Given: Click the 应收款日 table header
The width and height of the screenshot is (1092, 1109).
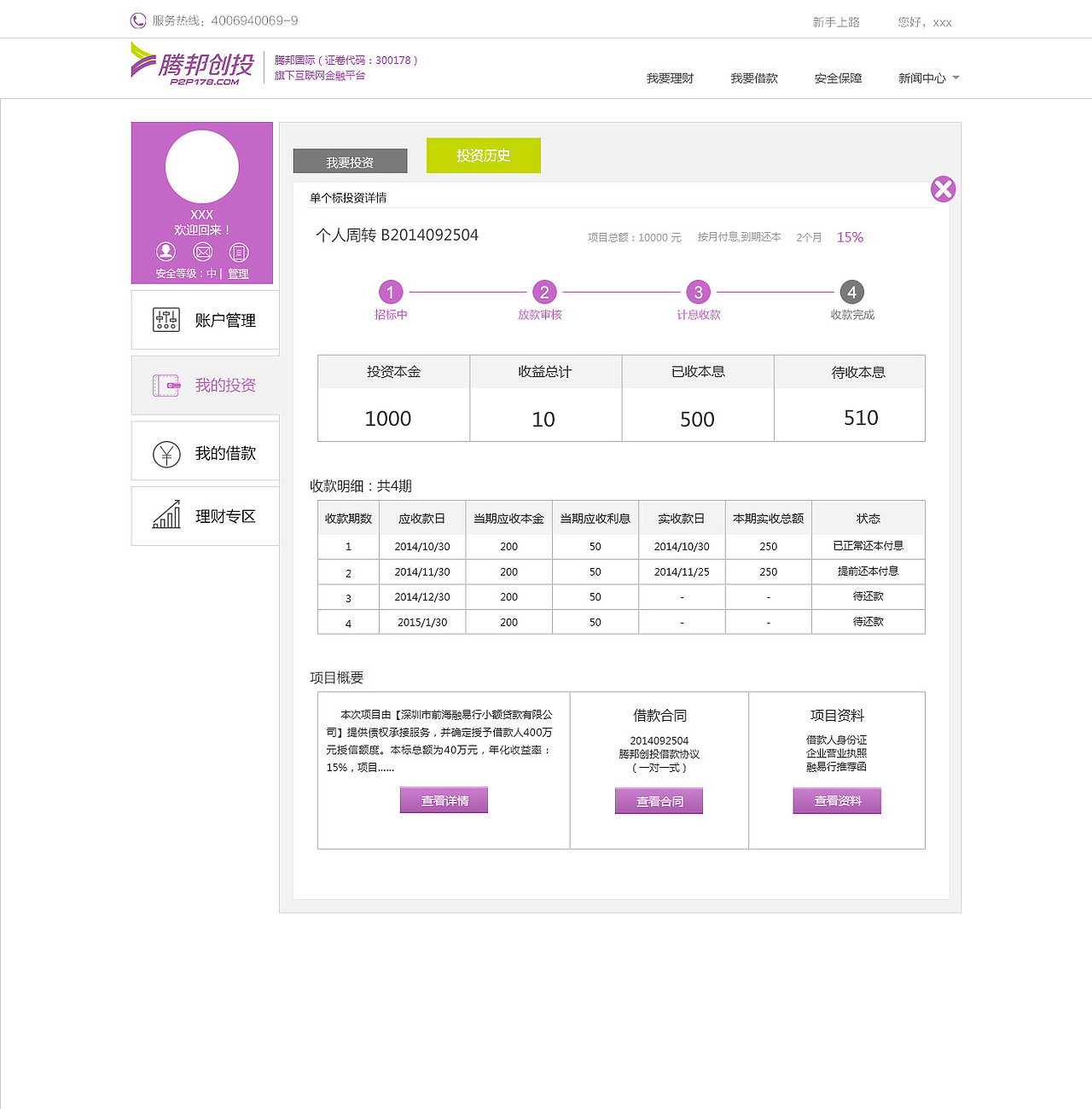Looking at the screenshot, I should point(422,519).
